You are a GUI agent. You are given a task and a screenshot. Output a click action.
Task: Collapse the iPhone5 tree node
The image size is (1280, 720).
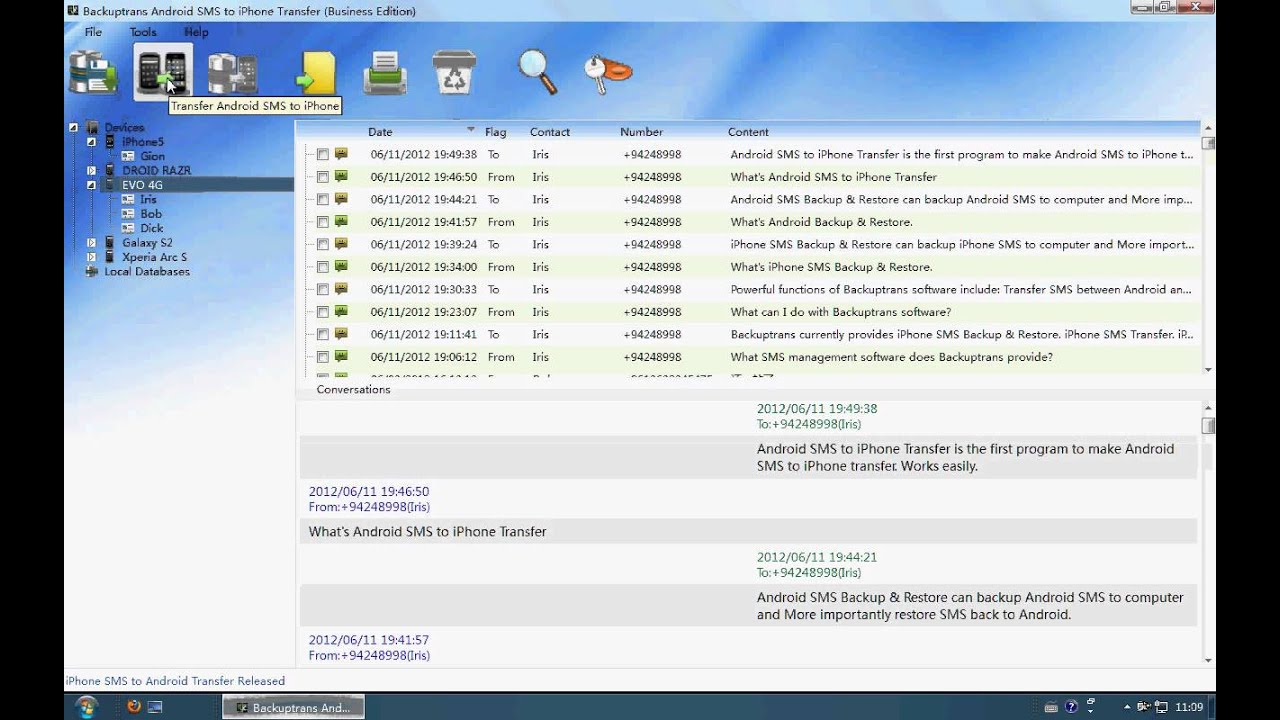point(92,142)
